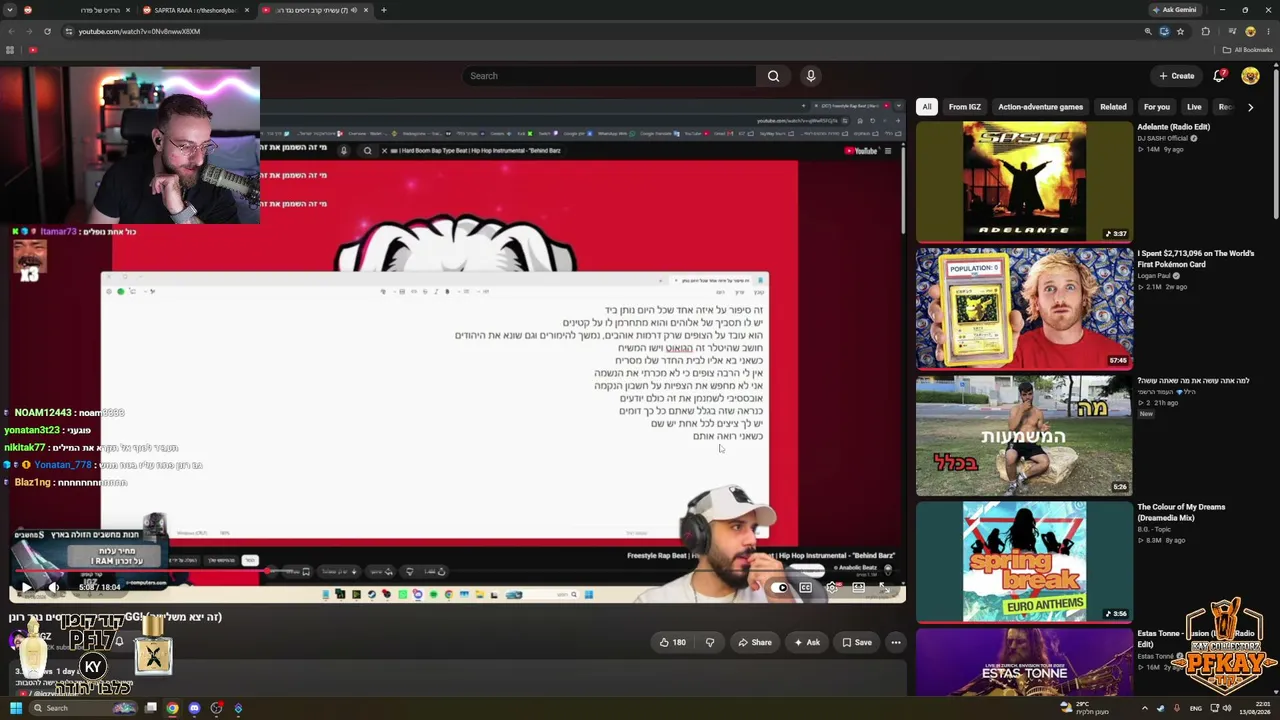The image size is (1280, 720).
Task: Open the Logan Paul Pokémon card thumbnail
Action: click(1024, 308)
